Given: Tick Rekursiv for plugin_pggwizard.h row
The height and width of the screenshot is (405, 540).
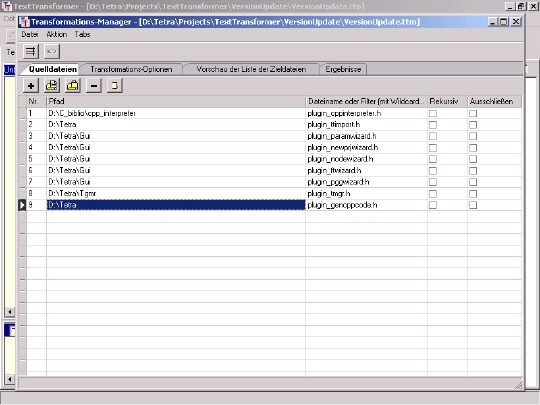Looking at the screenshot, I should point(433,182).
